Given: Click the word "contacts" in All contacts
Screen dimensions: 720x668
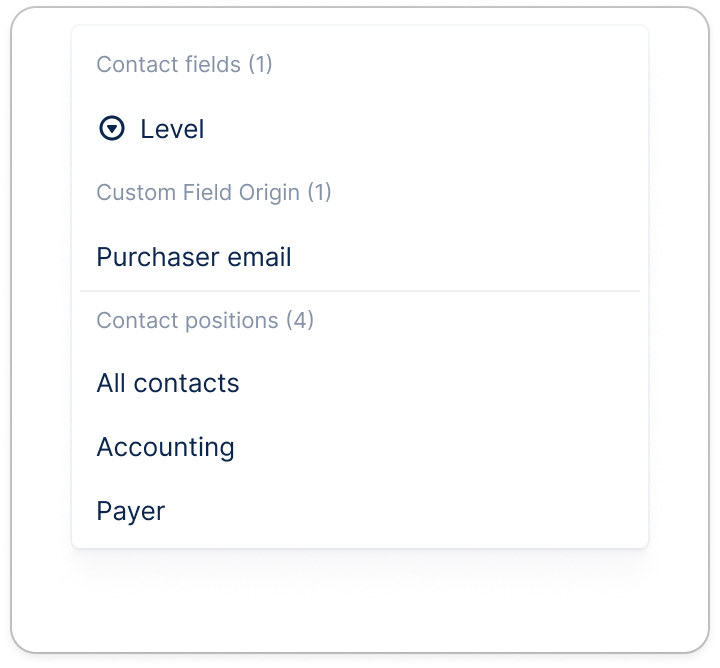Looking at the screenshot, I should click(187, 383).
